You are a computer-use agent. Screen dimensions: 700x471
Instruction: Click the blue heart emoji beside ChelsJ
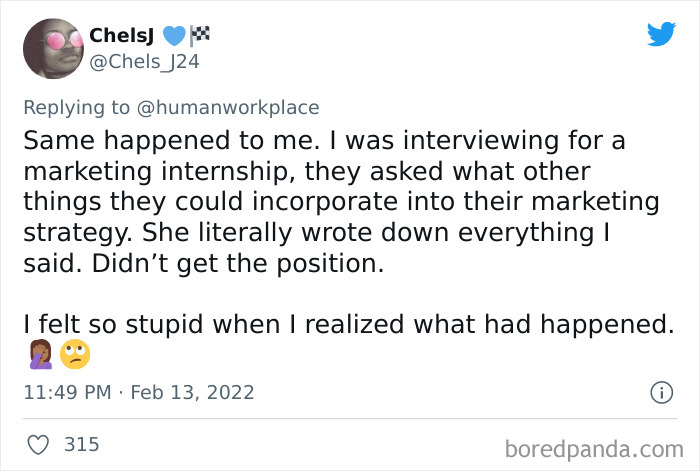point(174,35)
